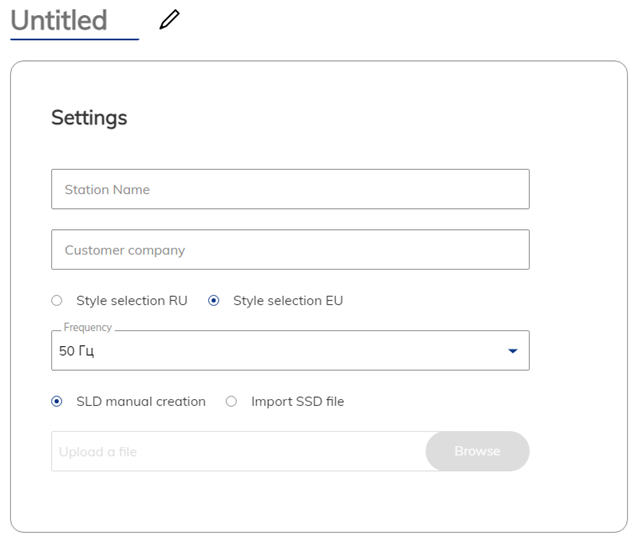Click the Frequency dropdown arrow

coord(513,351)
